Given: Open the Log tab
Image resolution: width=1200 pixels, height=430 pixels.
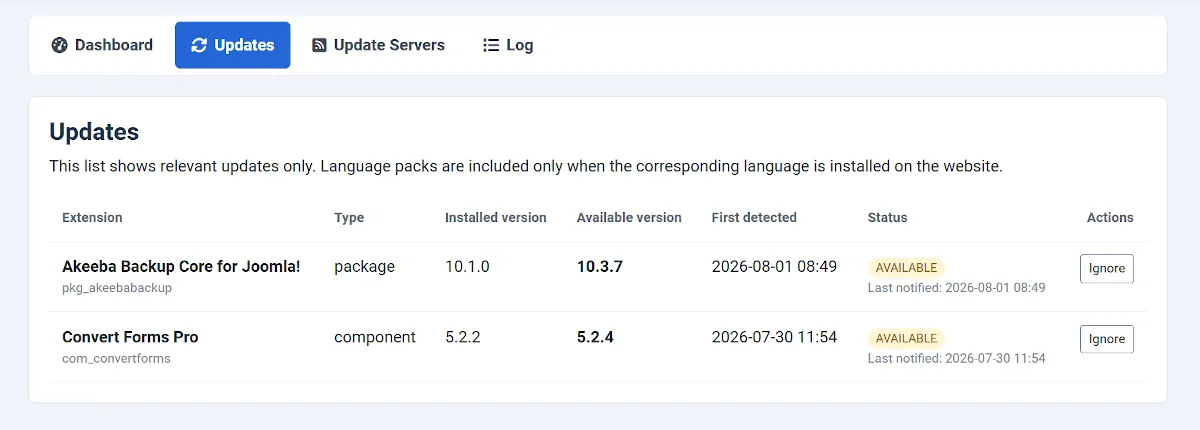Looking at the screenshot, I should (x=508, y=45).
